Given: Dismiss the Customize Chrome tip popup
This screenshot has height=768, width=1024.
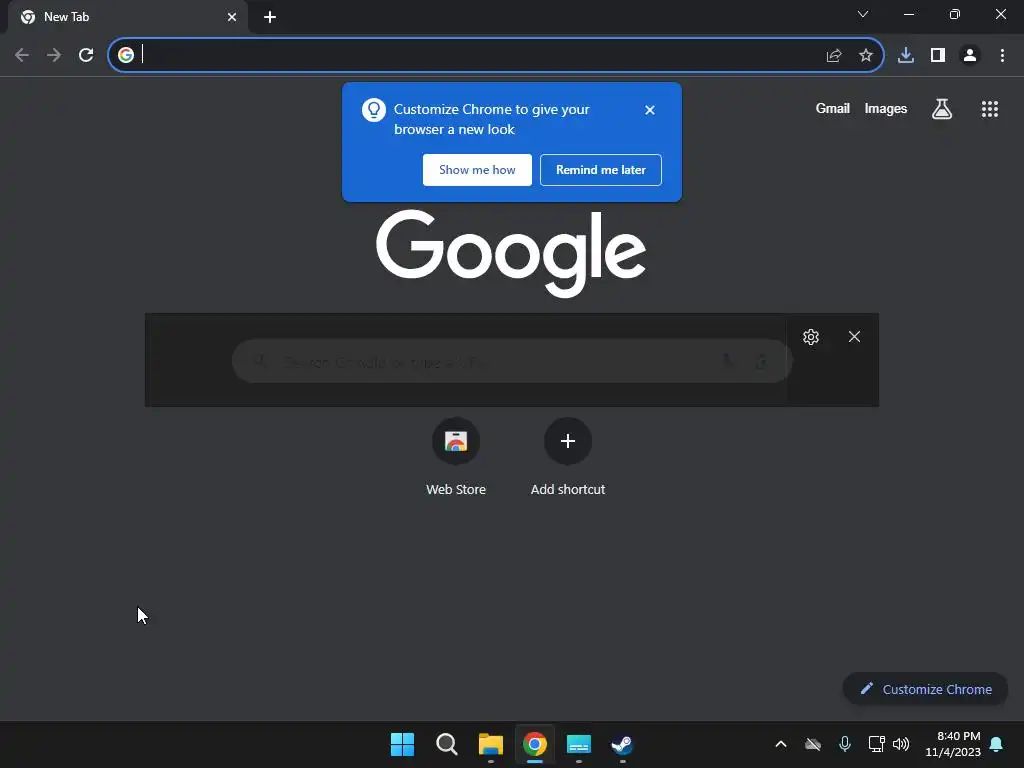Looking at the screenshot, I should (650, 110).
